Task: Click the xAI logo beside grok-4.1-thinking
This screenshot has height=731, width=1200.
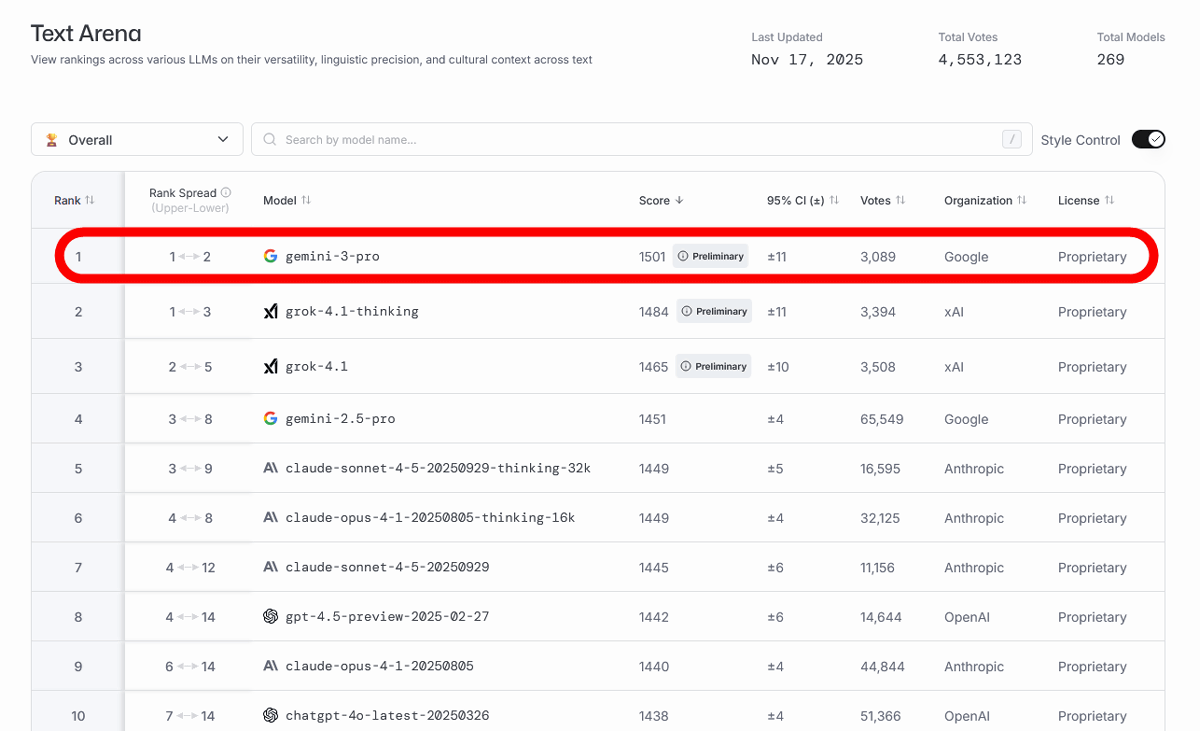Action: (x=270, y=312)
